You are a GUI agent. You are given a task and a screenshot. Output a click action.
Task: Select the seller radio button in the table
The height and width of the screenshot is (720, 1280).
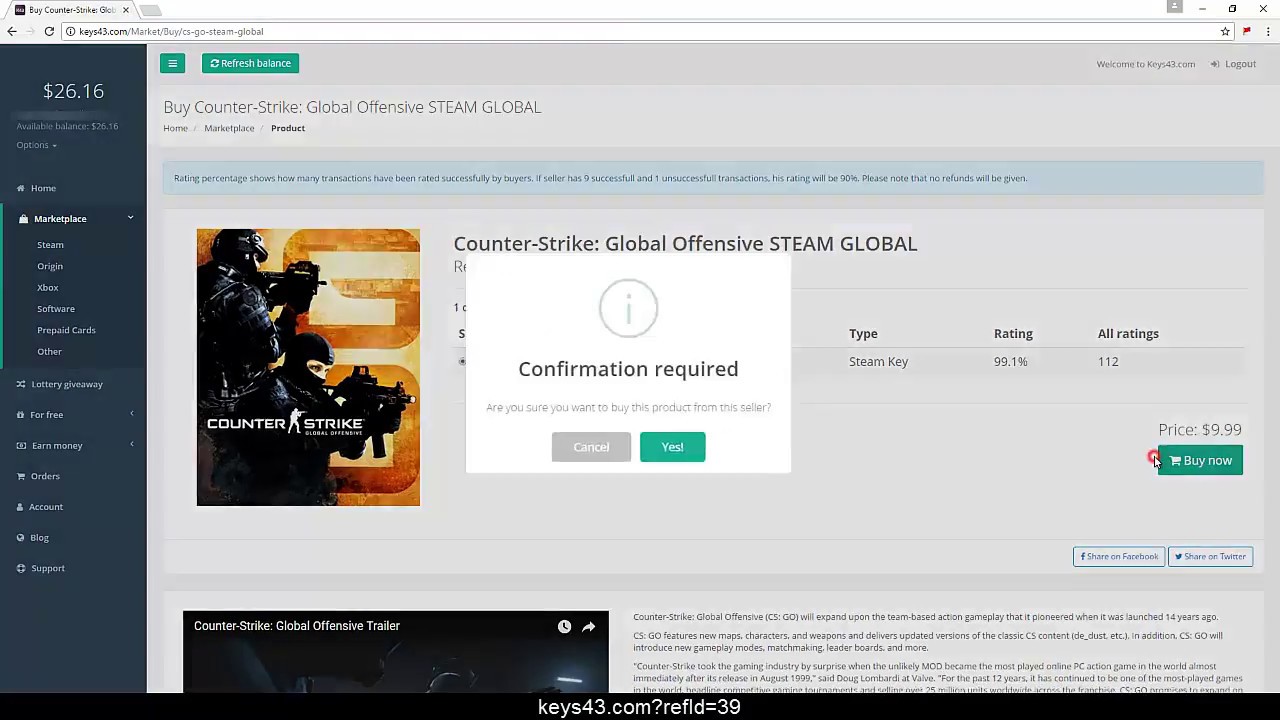[462, 361]
